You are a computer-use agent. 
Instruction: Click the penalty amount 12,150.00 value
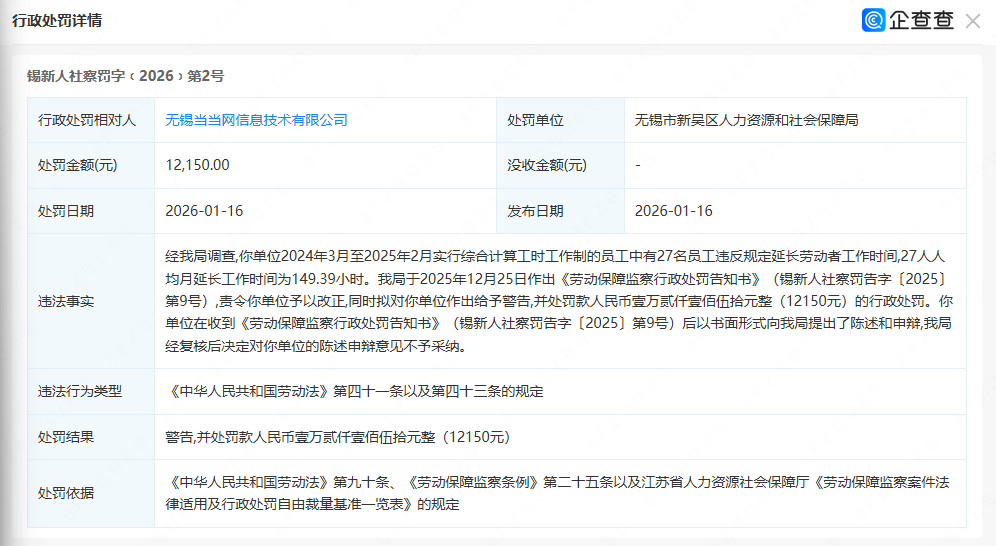(x=197, y=165)
